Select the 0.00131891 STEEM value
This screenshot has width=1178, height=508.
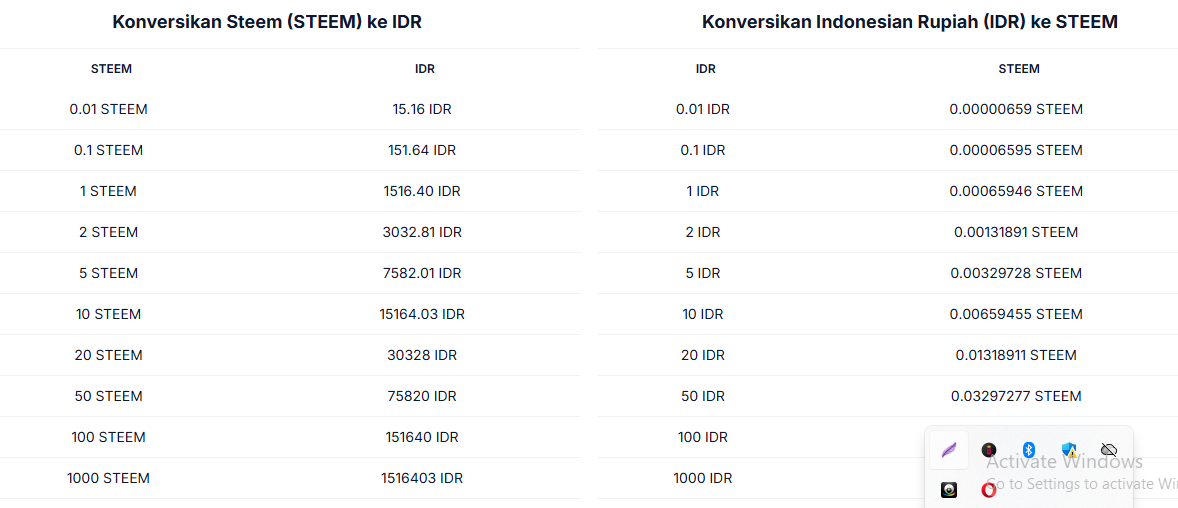[x=1016, y=232]
